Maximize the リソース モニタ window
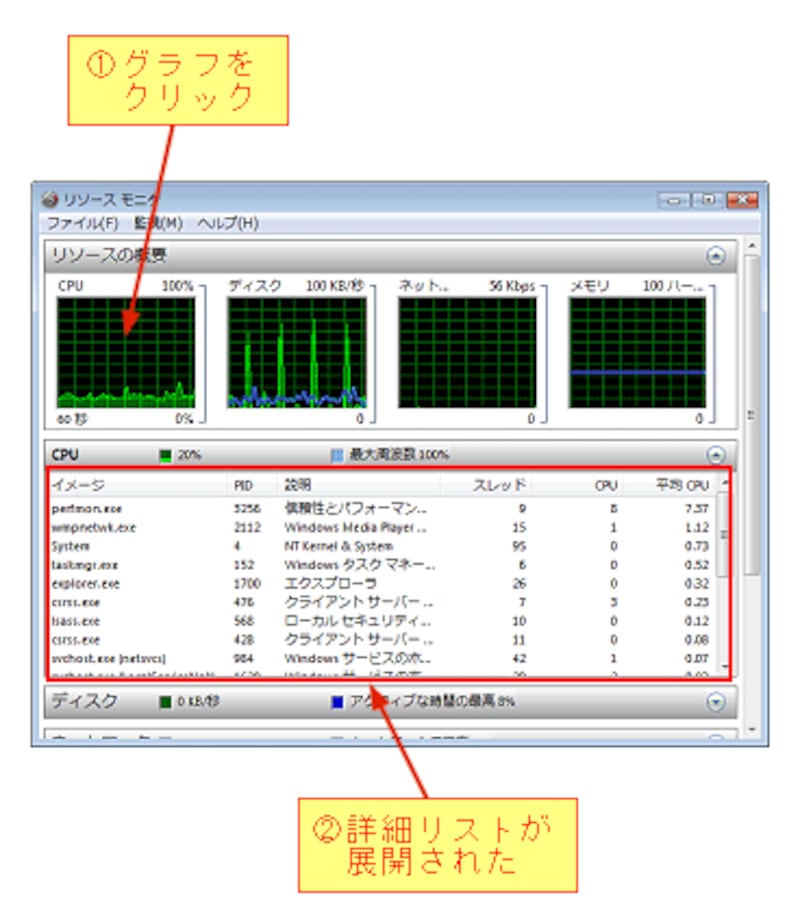The height and width of the screenshot is (917, 800). tap(708, 201)
